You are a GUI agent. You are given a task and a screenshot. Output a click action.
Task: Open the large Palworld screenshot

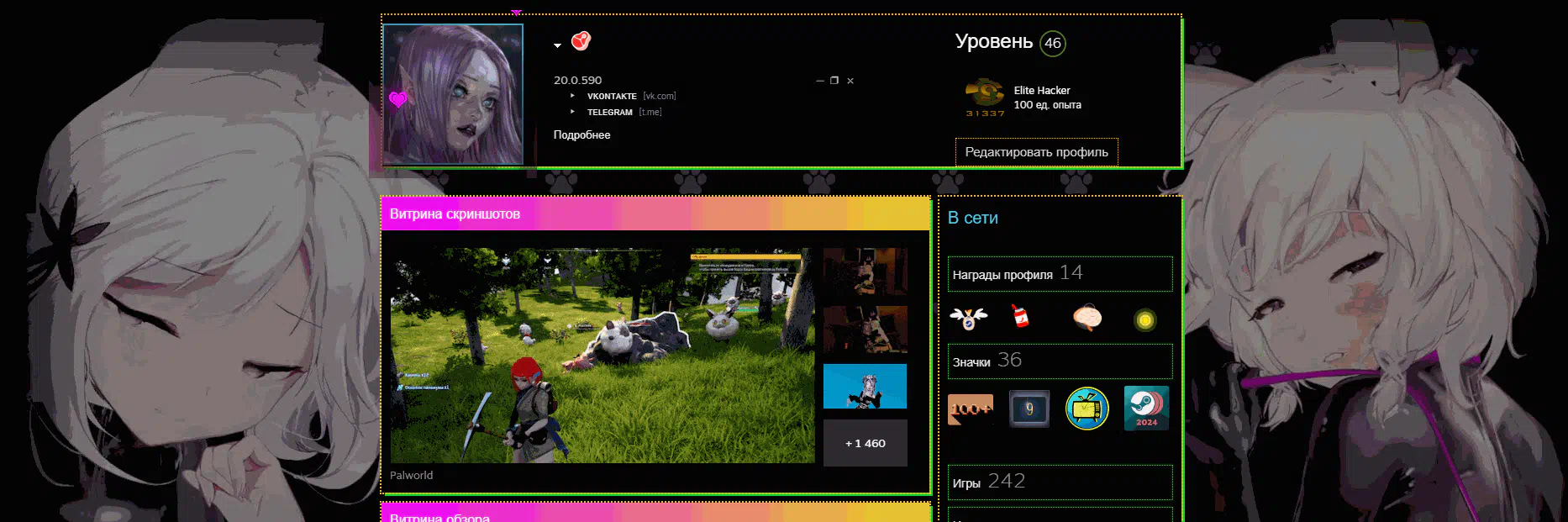point(602,355)
